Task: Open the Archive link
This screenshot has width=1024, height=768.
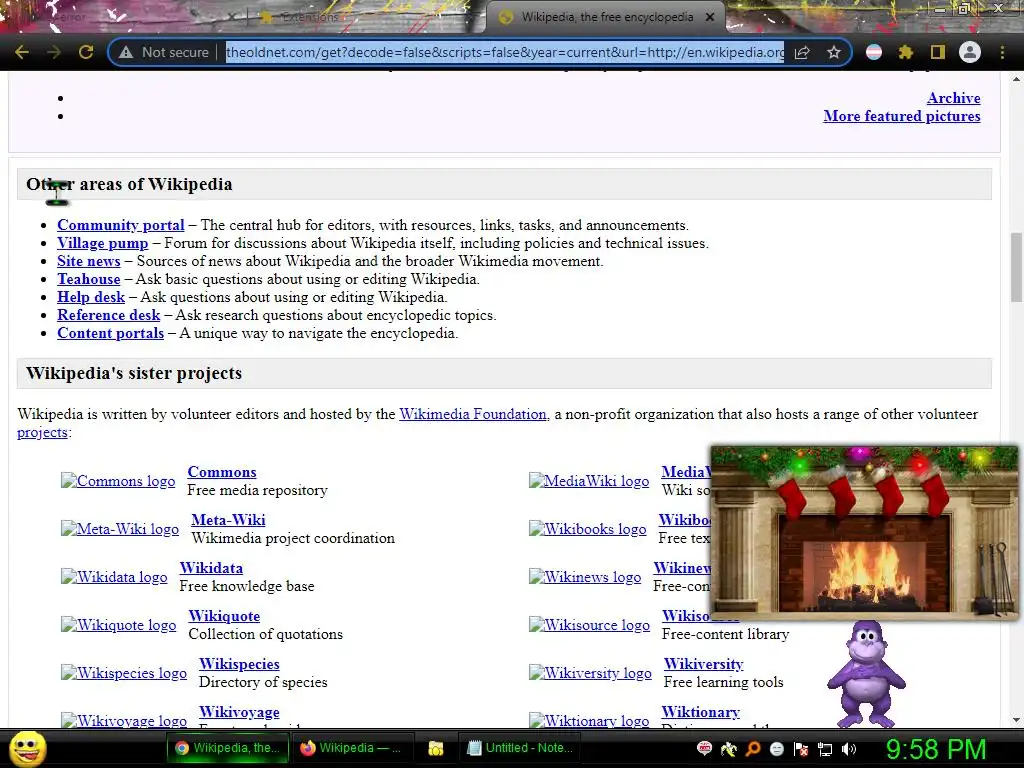Action: click(953, 98)
